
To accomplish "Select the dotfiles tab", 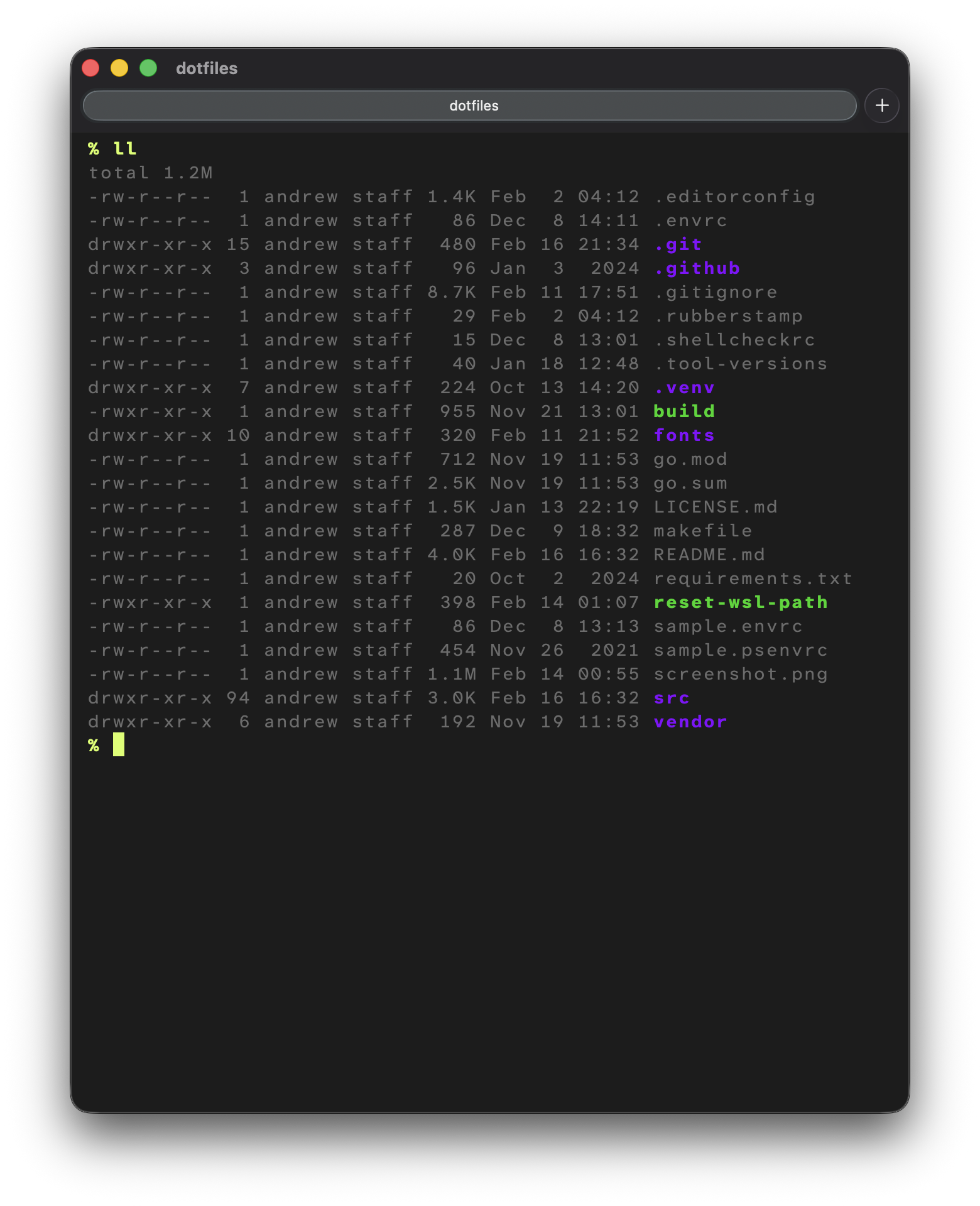I will pyautogui.click(x=469, y=106).
